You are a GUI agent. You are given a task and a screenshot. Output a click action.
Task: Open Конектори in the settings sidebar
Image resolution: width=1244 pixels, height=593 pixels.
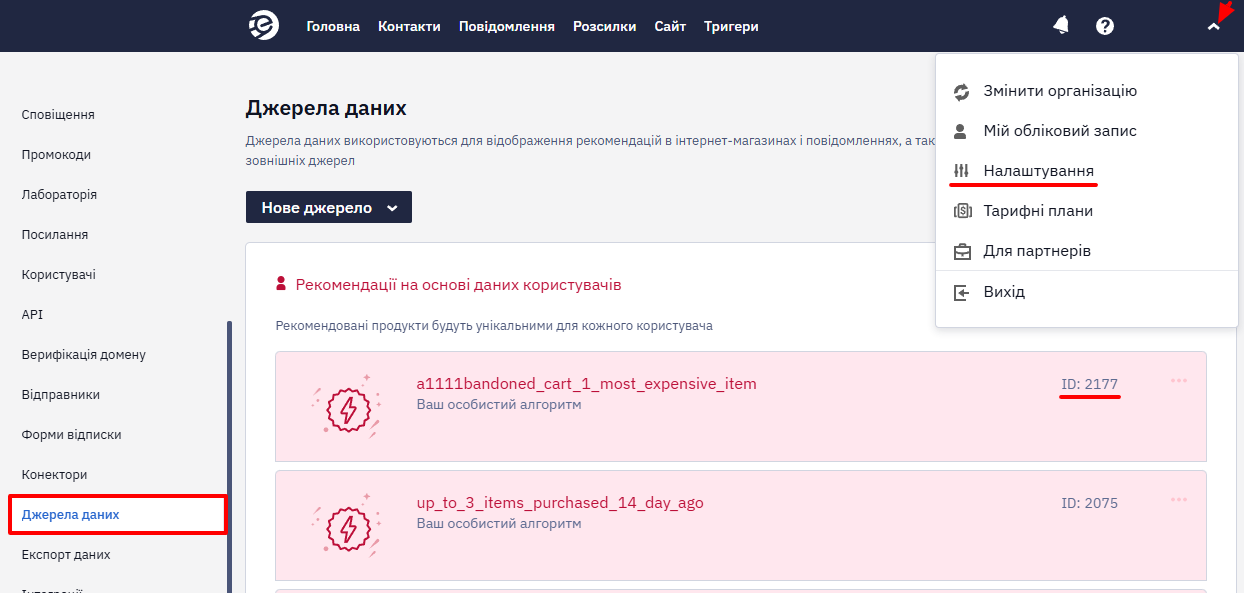click(x=55, y=475)
